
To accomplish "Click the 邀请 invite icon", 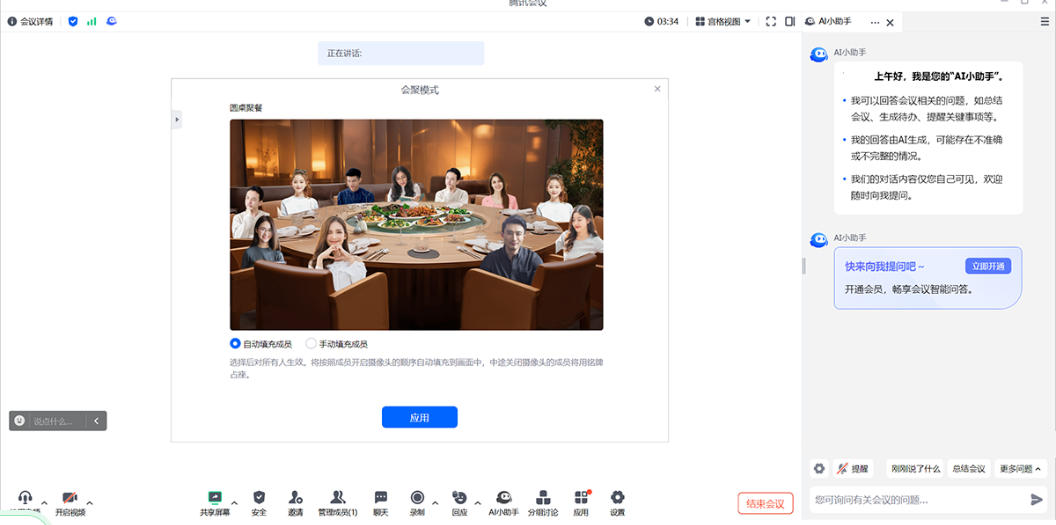I will pos(296,503).
